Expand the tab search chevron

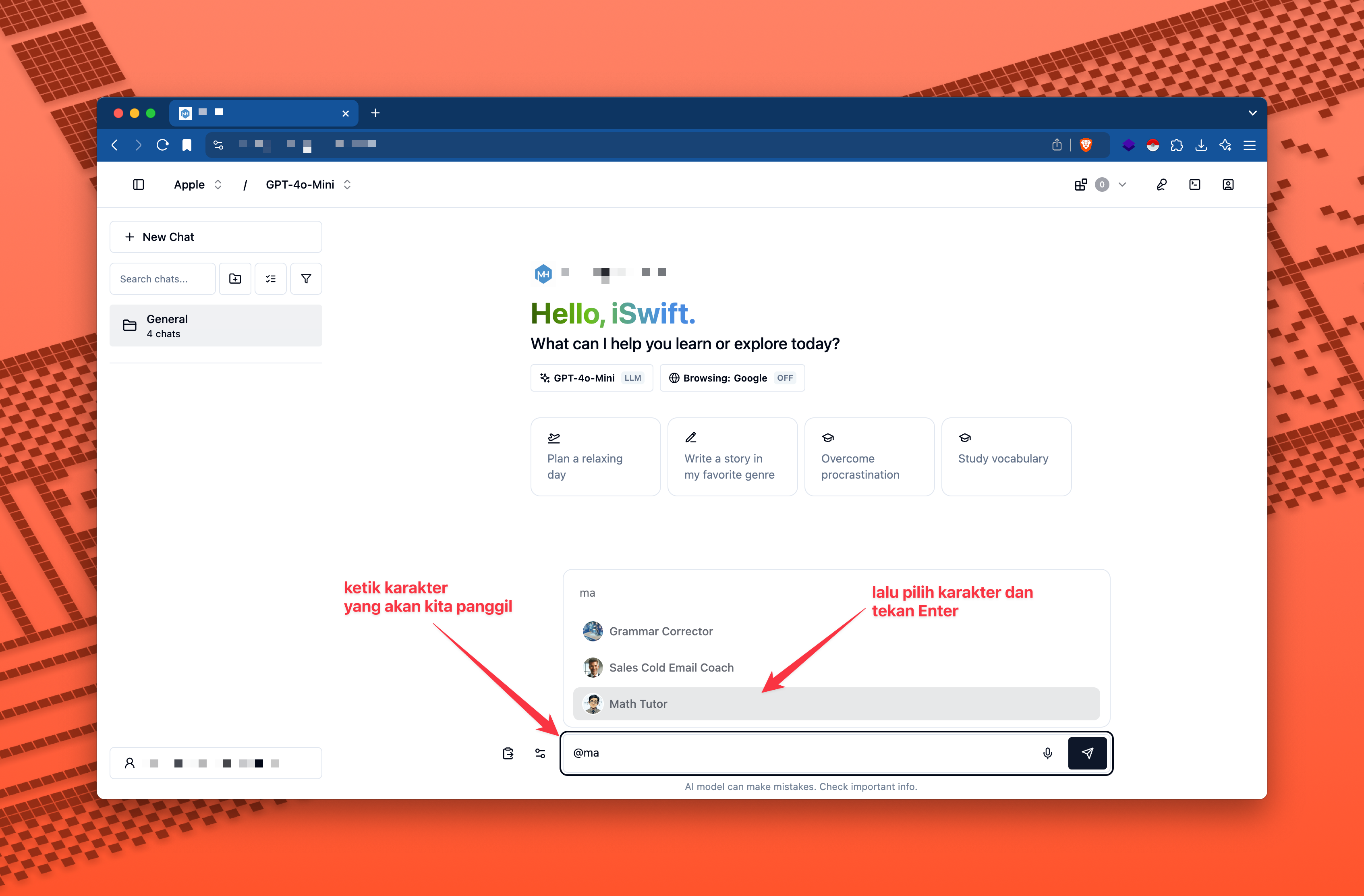click(x=1252, y=113)
